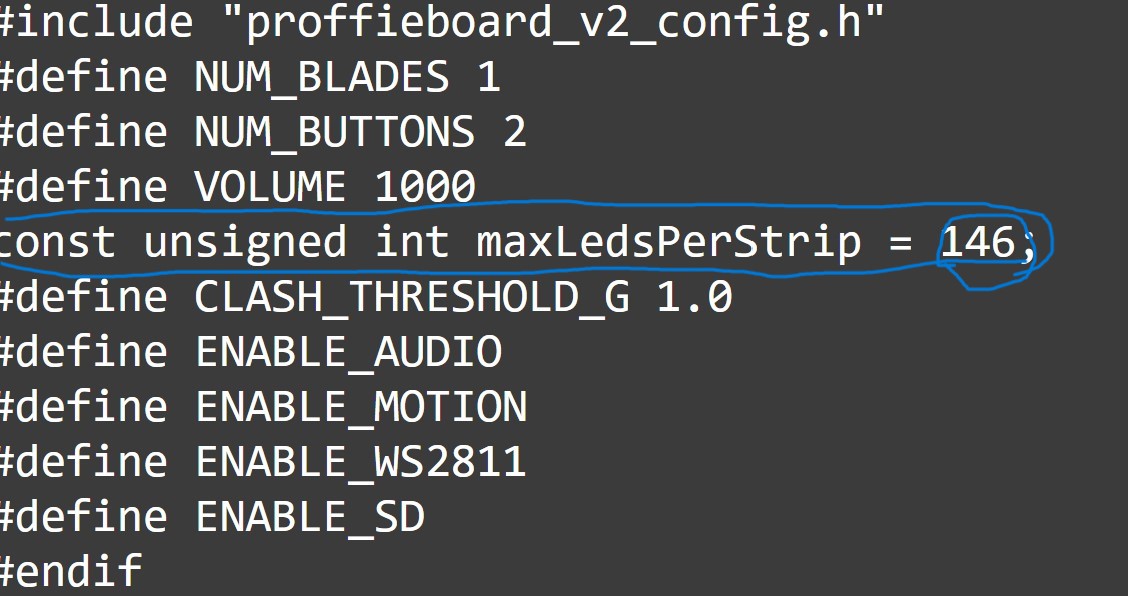Click the ENABLE_AUDIO define
This screenshot has width=1128, height=596.
click(349, 352)
